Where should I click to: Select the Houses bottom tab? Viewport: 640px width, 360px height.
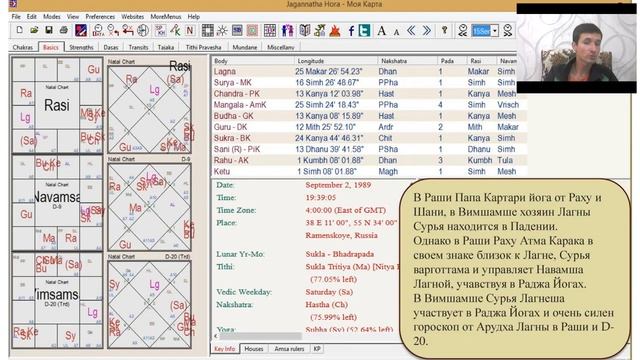(x=253, y=349)
